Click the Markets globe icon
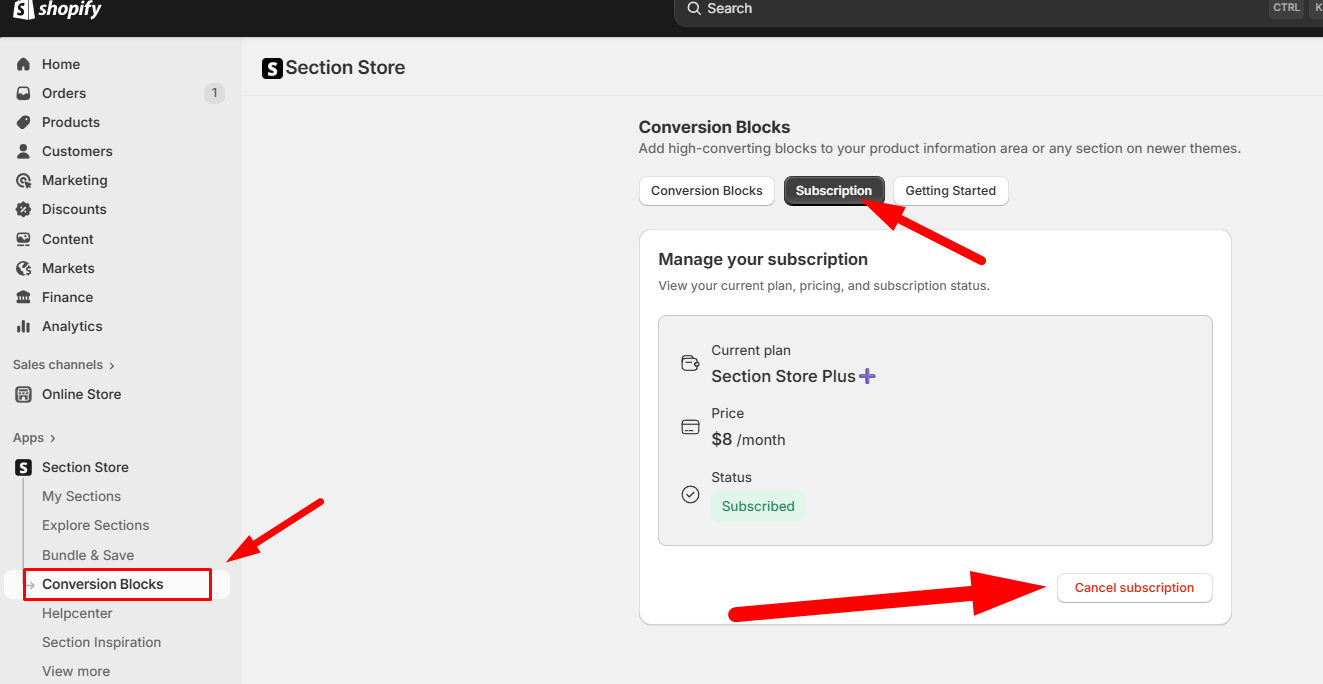The image size is (1323, 684). (23, 268)
